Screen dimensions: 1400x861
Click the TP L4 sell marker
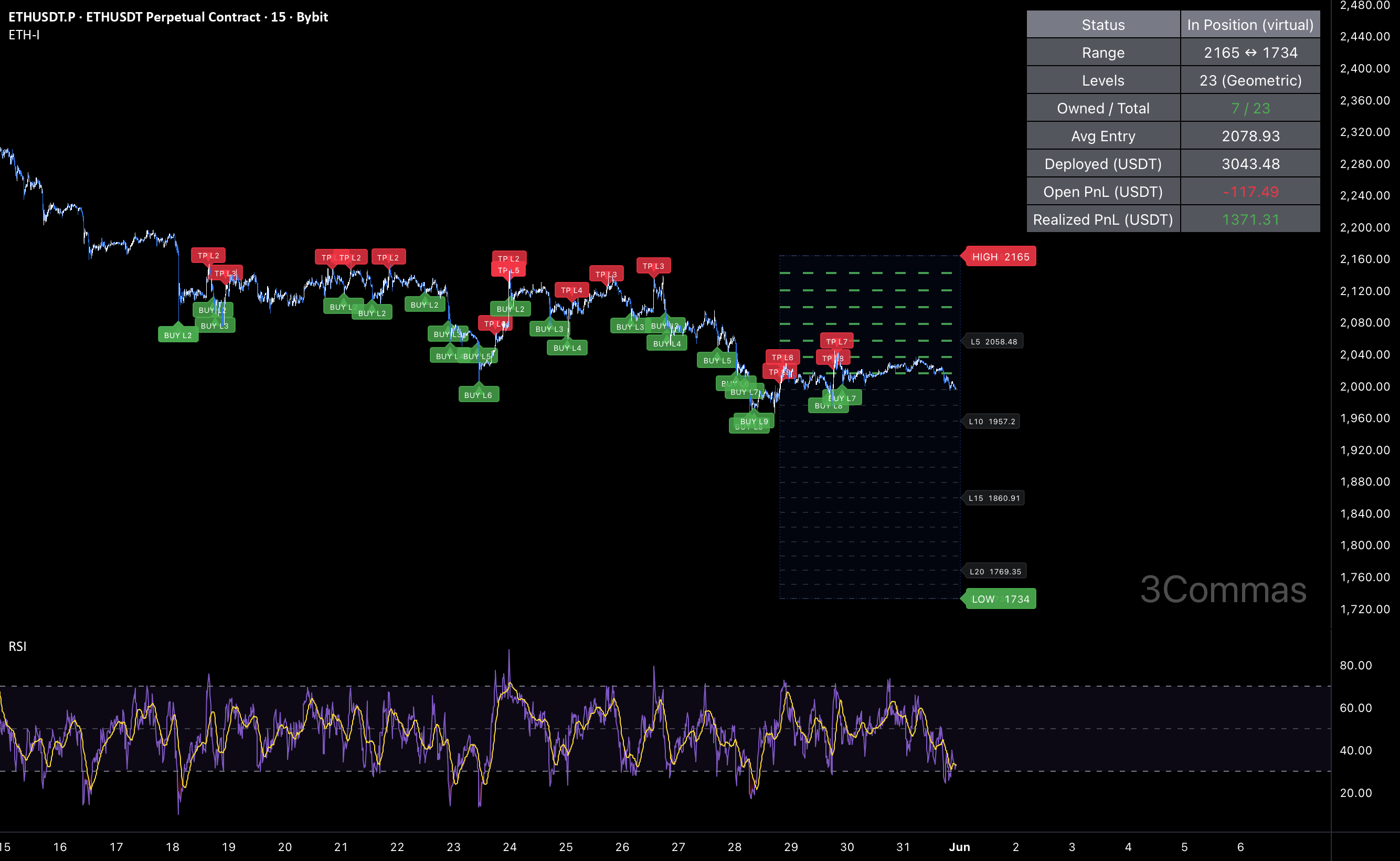[571, 290]
